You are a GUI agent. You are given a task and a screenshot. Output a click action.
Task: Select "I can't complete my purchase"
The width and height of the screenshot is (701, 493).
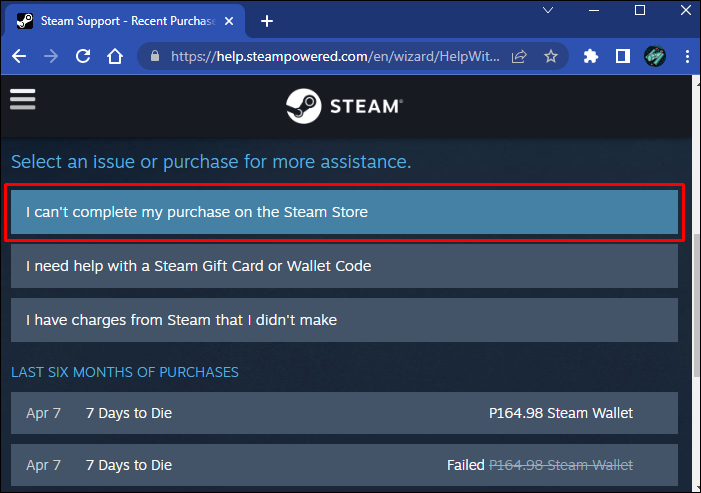(345, 212)
